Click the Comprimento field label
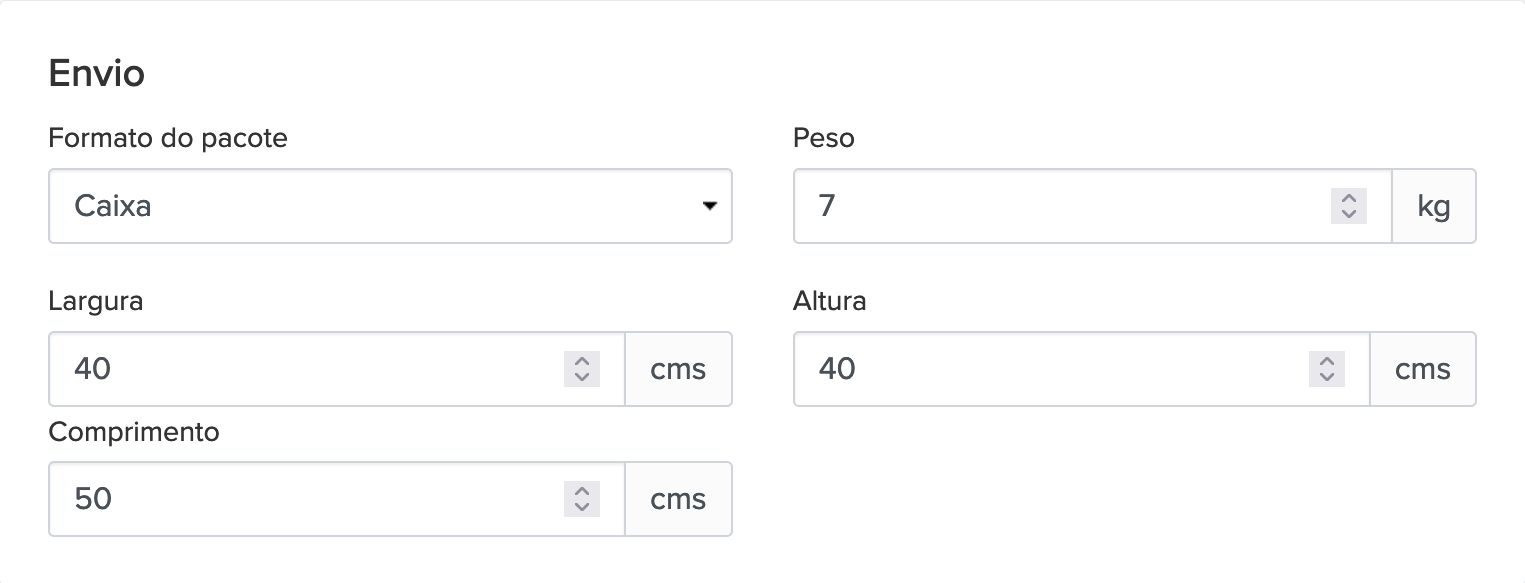Screen dimensions: 1525x583 pyautogui.click(x=133, y=432)
